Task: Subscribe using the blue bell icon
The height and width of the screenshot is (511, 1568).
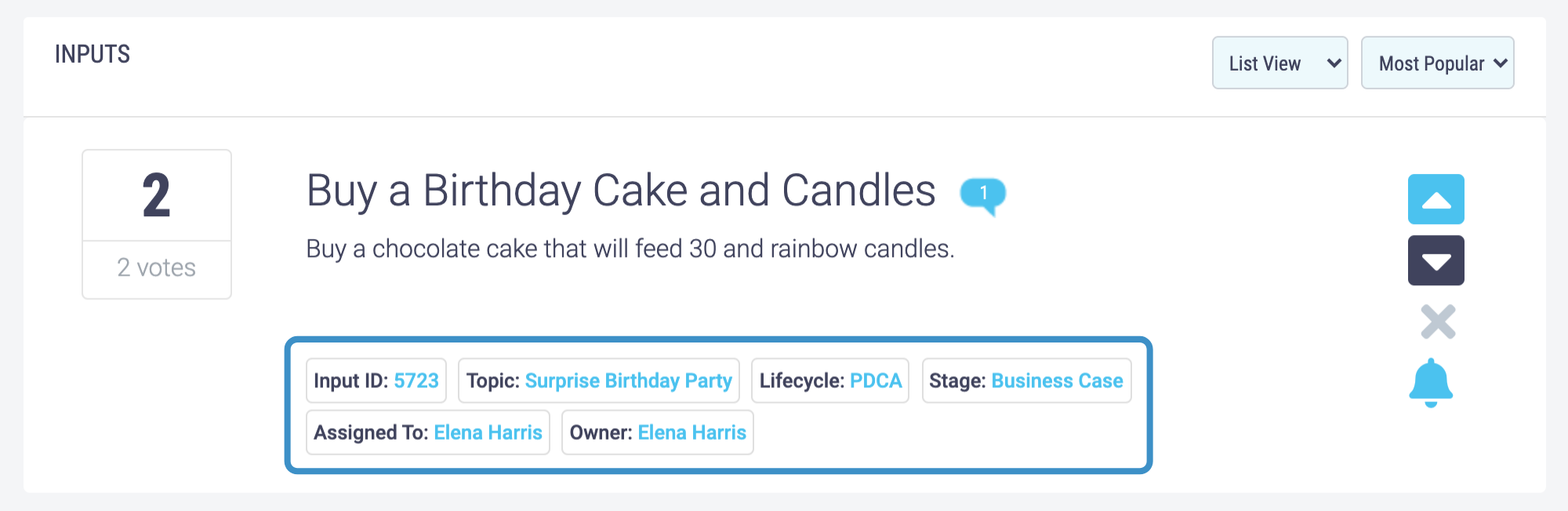Action: point(1431,383)
